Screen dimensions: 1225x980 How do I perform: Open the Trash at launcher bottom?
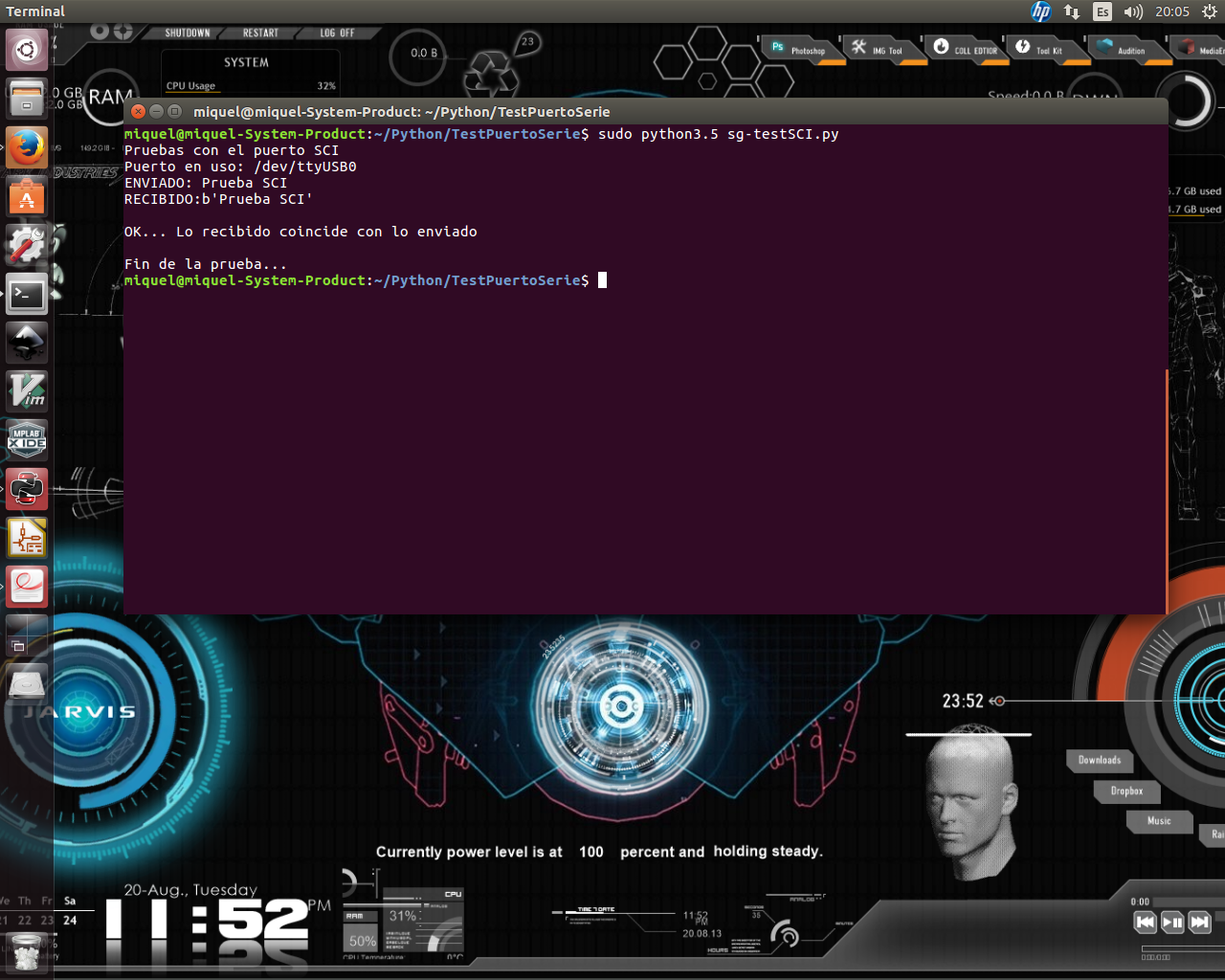point(27,953)
